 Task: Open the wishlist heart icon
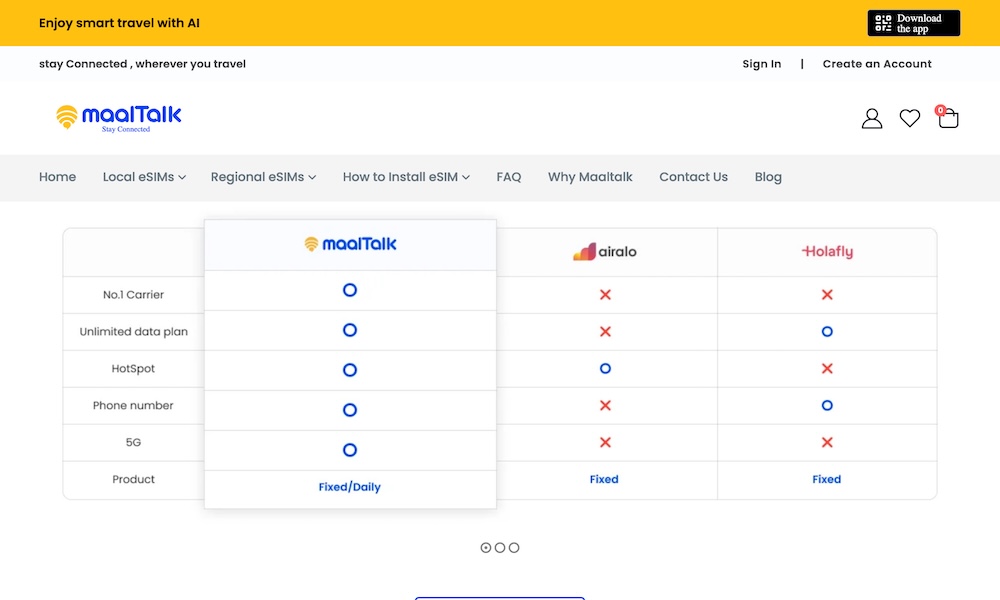[909, 119]
